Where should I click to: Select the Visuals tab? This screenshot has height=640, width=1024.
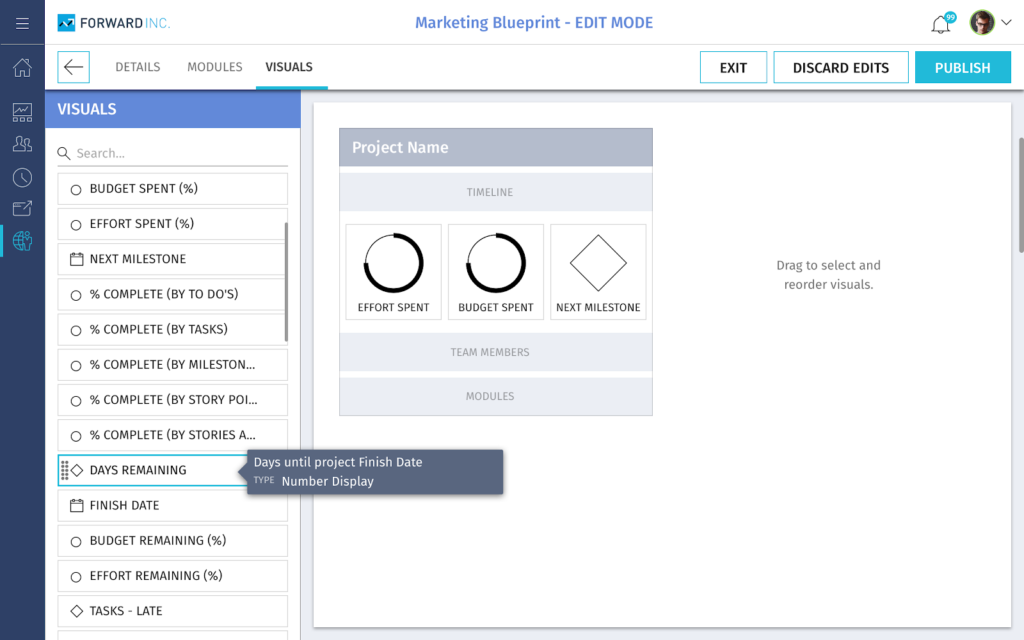point(289,67)
